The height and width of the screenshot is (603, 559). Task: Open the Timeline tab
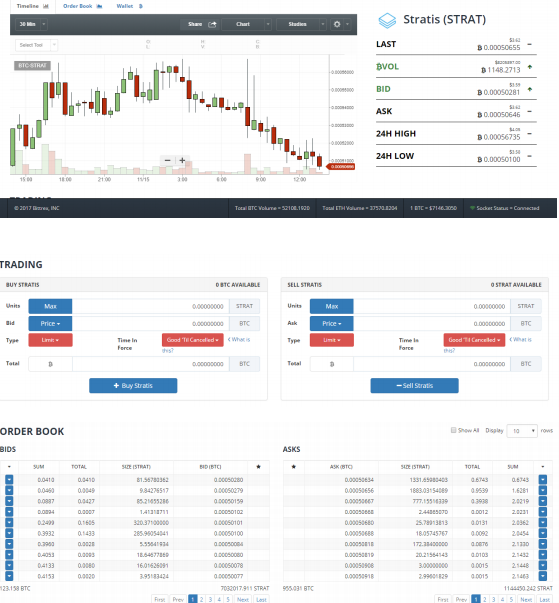pos(32,6)
